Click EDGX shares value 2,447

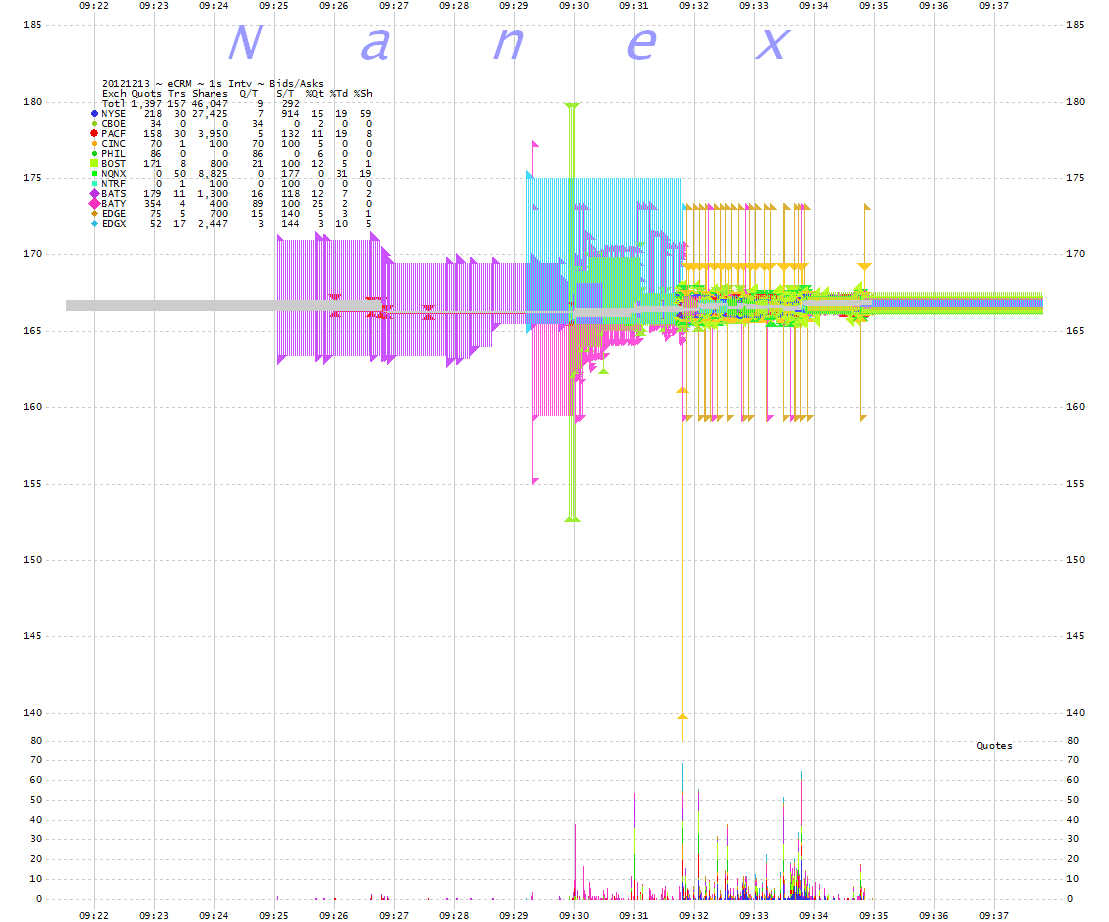pos(213,223)
